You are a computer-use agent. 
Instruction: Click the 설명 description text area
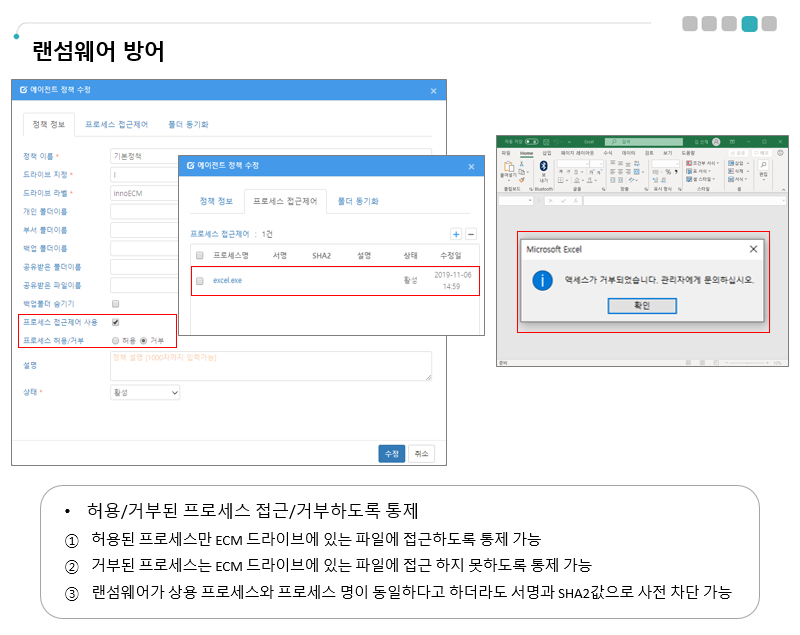click(270, 366)
